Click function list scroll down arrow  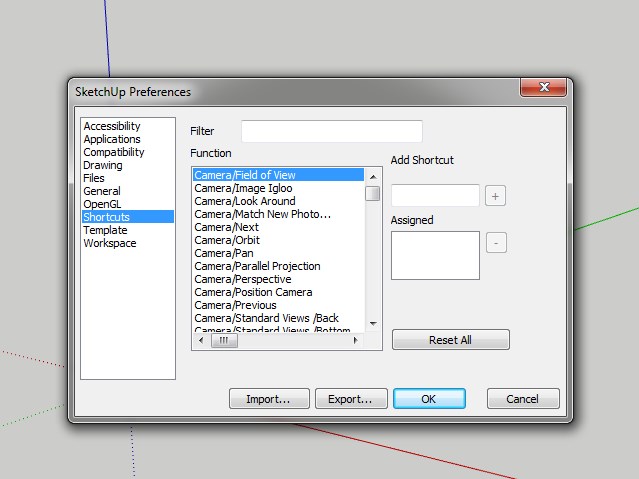tap(373, 324)
